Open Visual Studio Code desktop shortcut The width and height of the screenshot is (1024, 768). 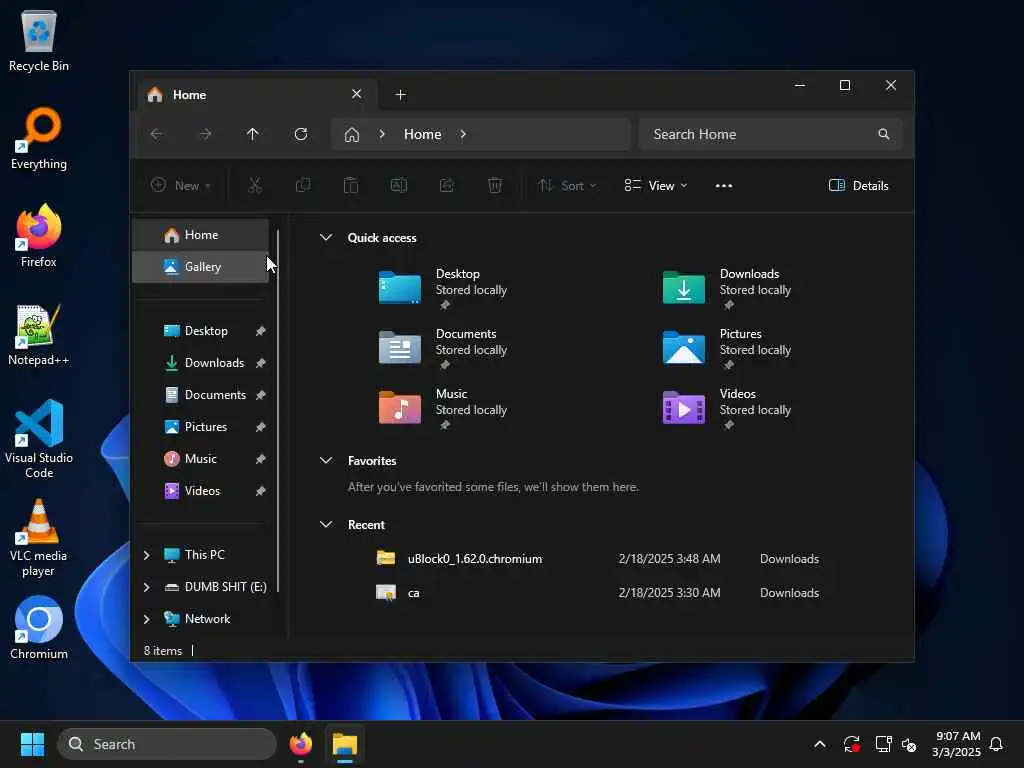[x=39, y=438]
